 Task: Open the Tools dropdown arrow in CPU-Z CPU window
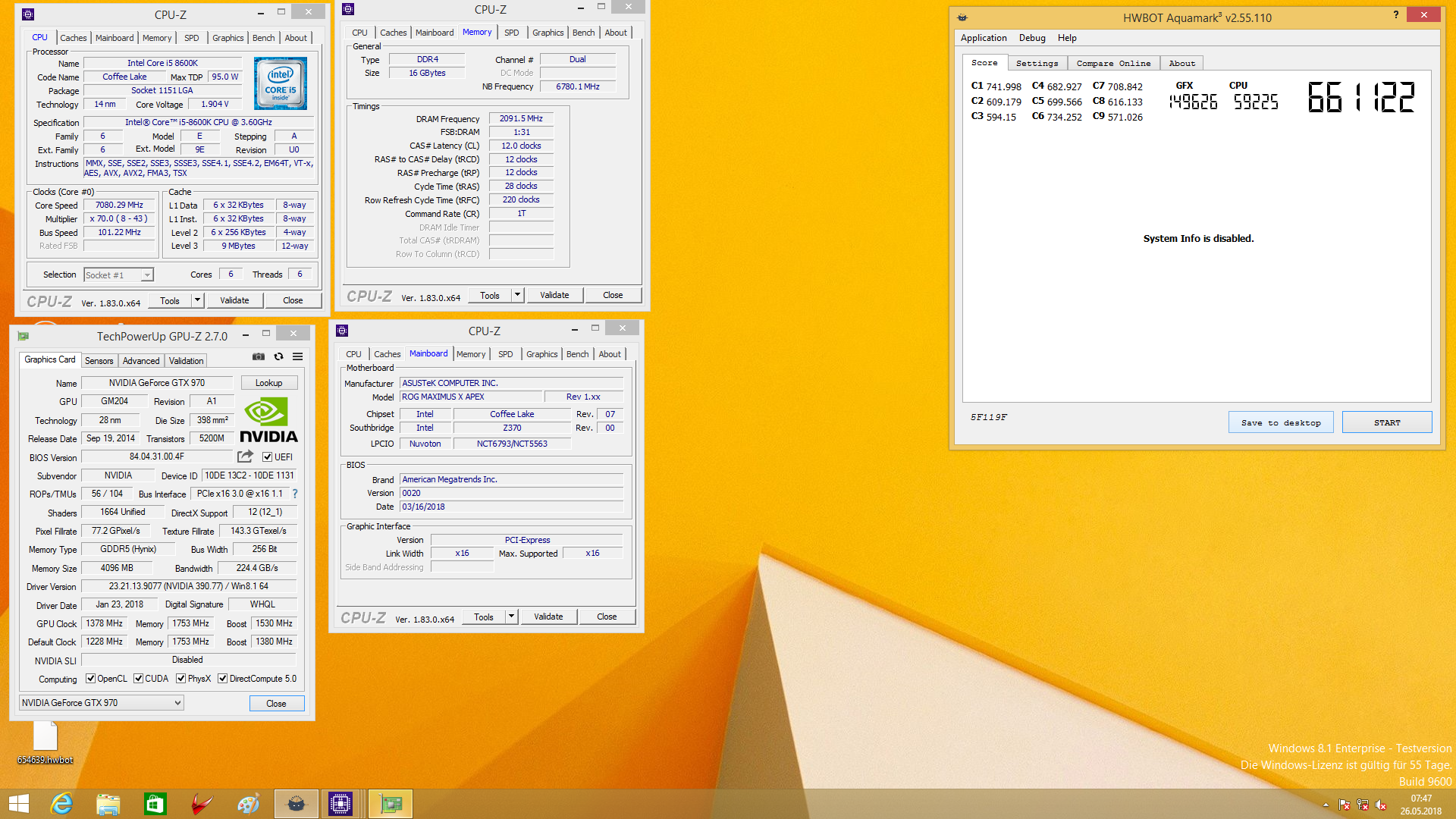[197, 300]
